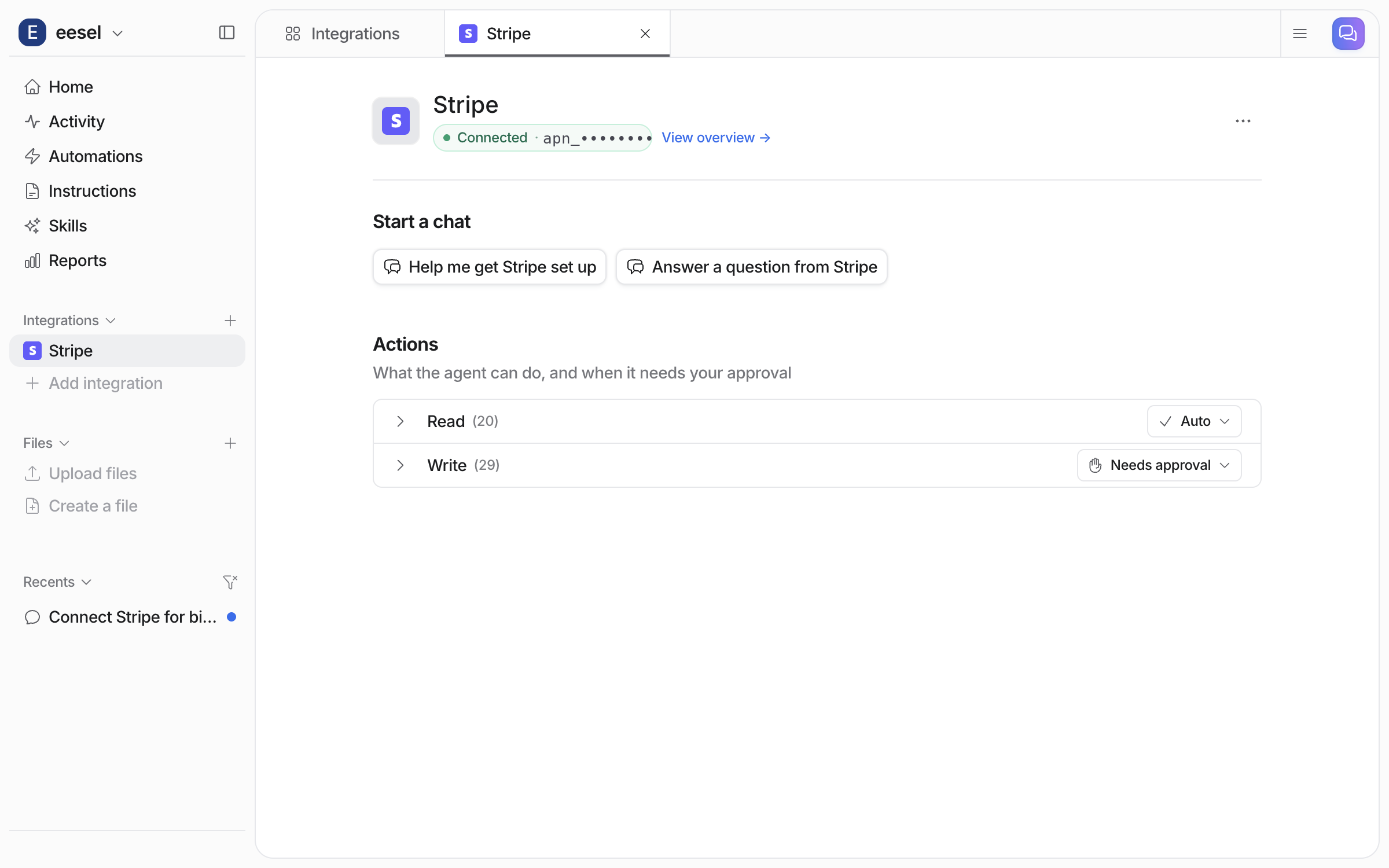Select the Stripe tab

557,34
